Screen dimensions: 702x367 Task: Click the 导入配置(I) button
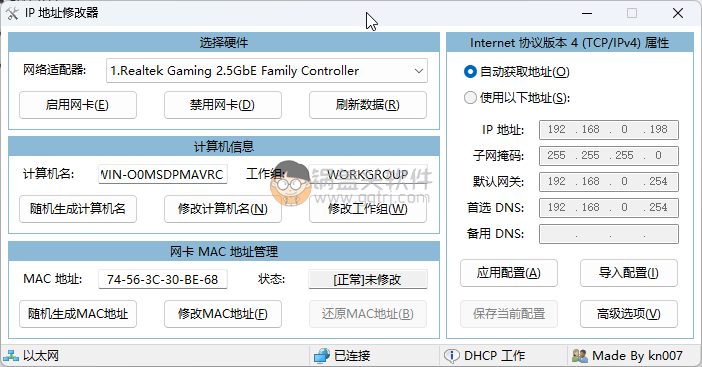click(629, 273)
